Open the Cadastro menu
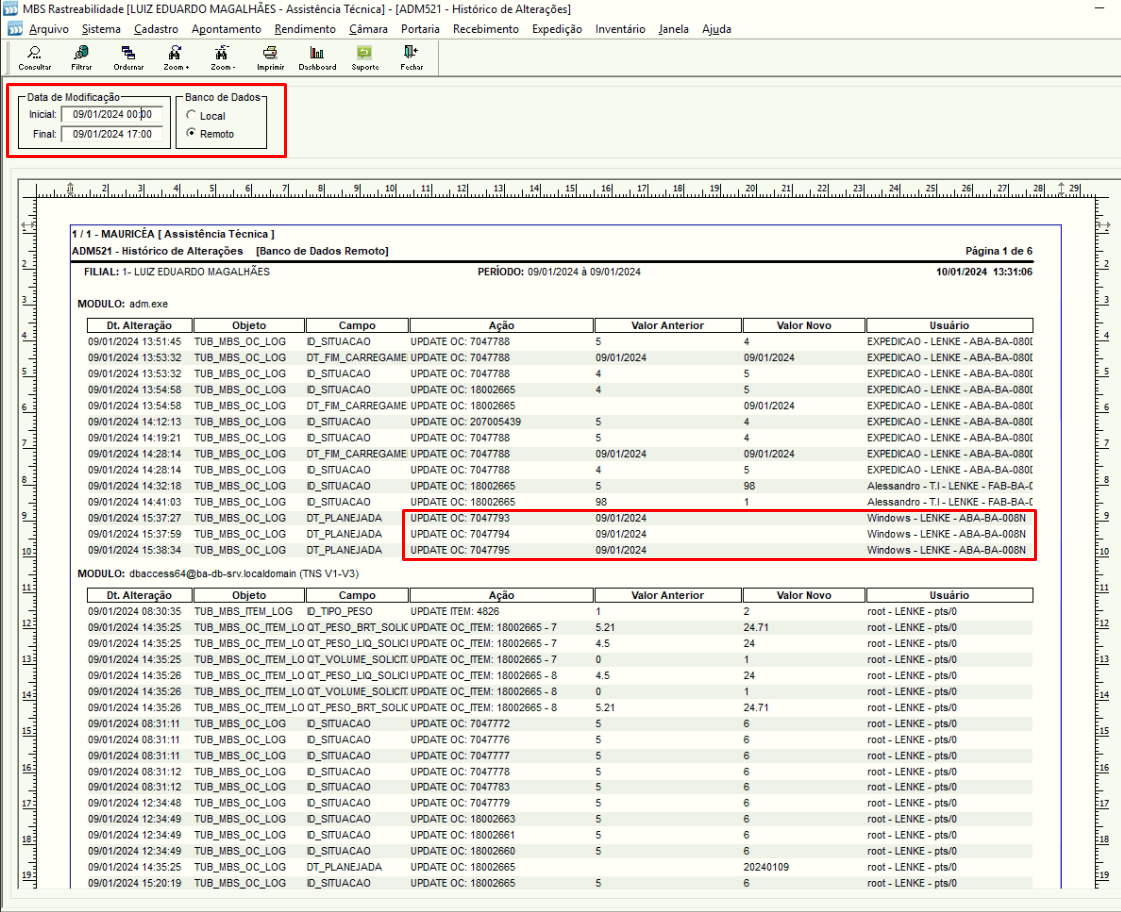 coord(156,29)
